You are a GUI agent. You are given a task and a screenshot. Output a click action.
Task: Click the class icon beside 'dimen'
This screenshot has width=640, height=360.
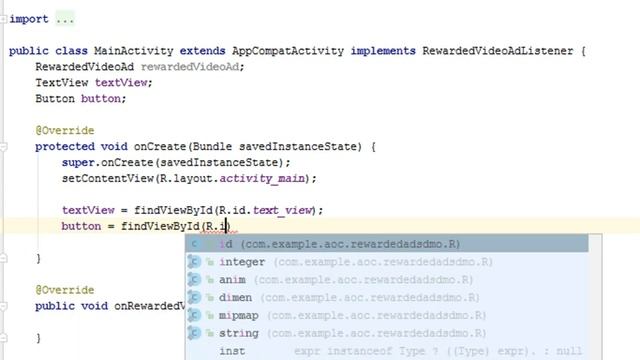tap(194, 298)
